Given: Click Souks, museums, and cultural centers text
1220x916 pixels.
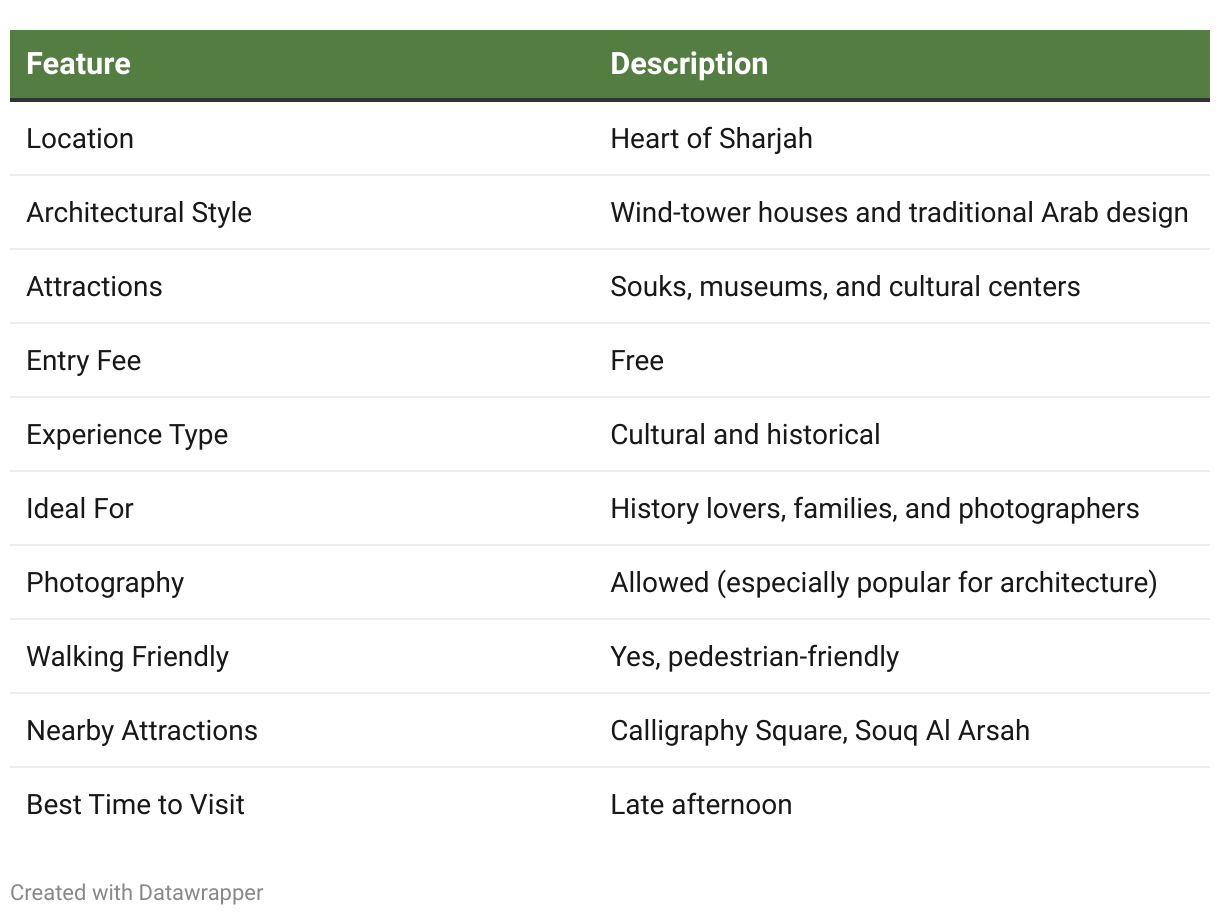Looking at the screenshot, I should click(845, 286).
